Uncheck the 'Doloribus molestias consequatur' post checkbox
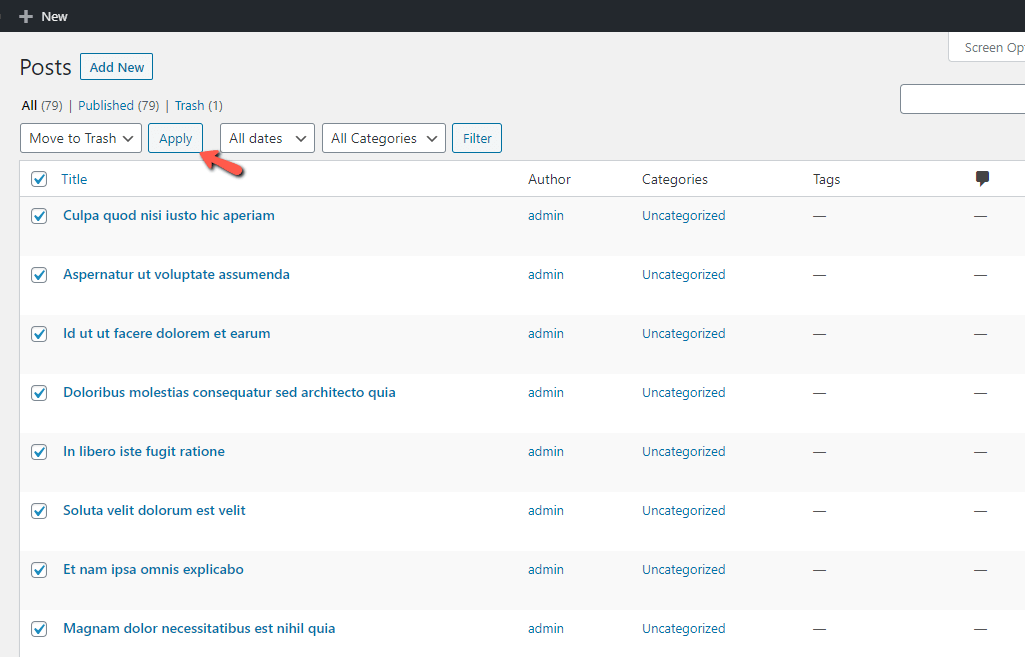Screen dimensions: 1025x657 click(x=39, y=392)
